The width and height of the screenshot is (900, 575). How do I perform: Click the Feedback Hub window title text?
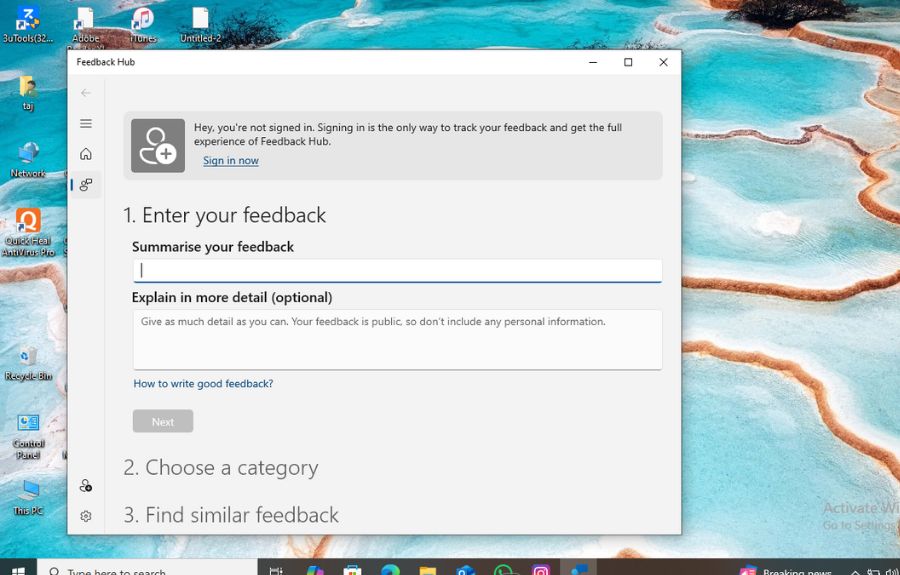[106, 62]
